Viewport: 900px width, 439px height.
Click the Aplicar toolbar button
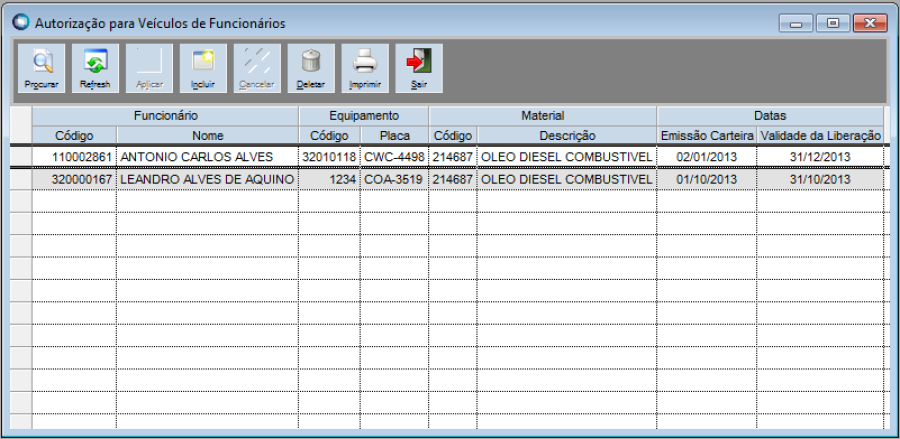coord(149,68)
